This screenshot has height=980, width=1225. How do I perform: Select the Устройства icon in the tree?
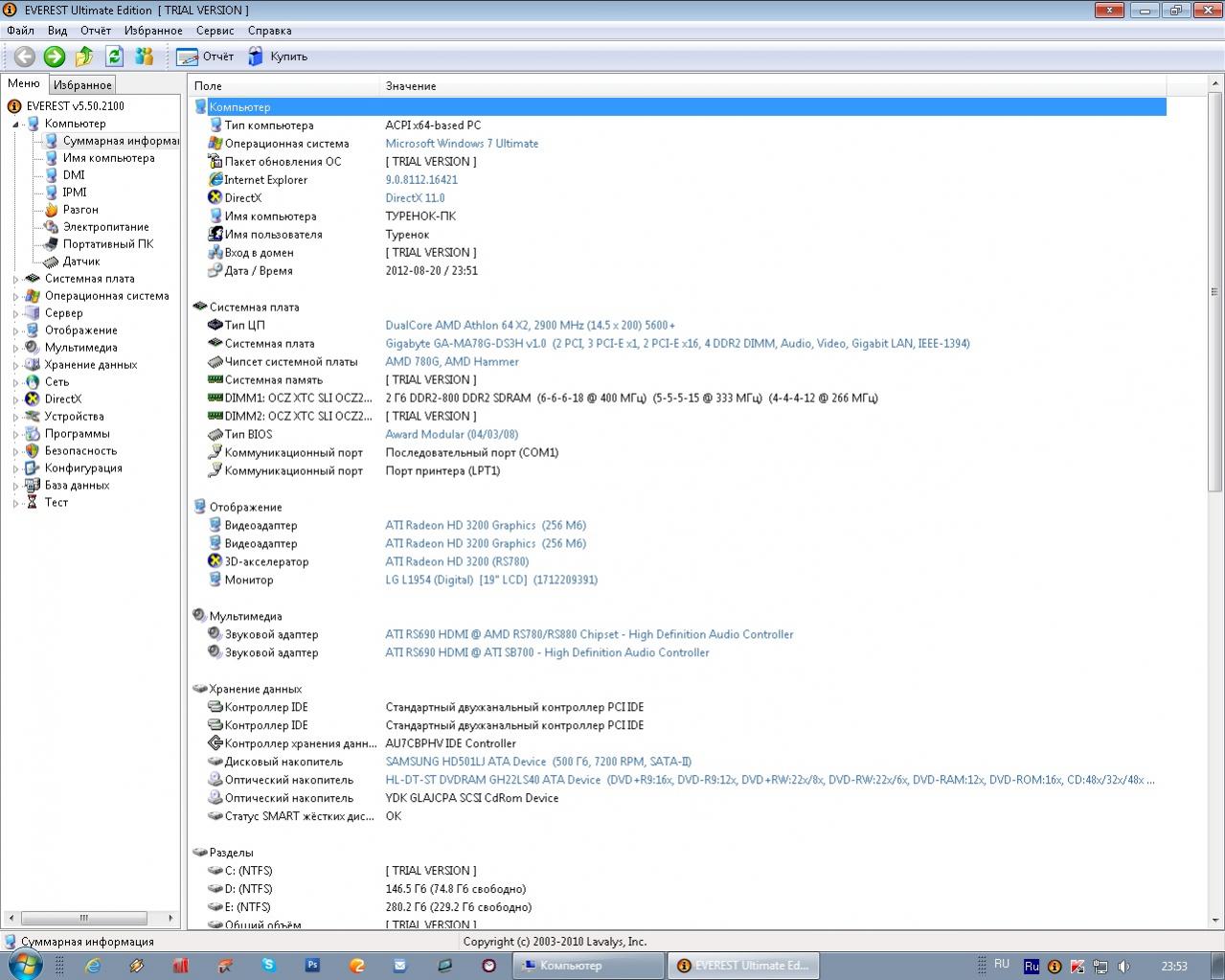[x=33, y=417]
